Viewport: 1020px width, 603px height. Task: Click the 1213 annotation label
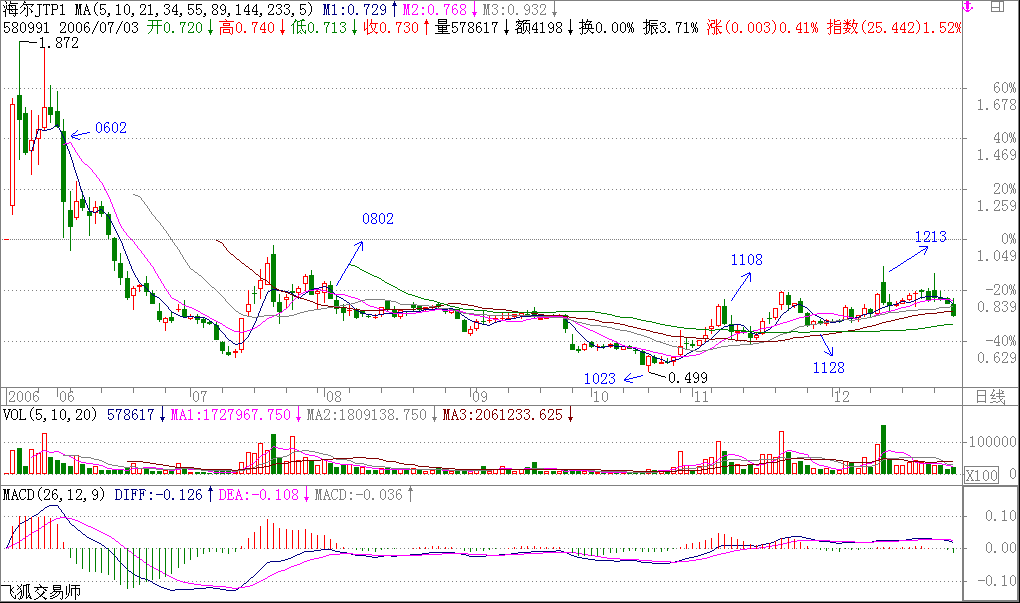930,237
